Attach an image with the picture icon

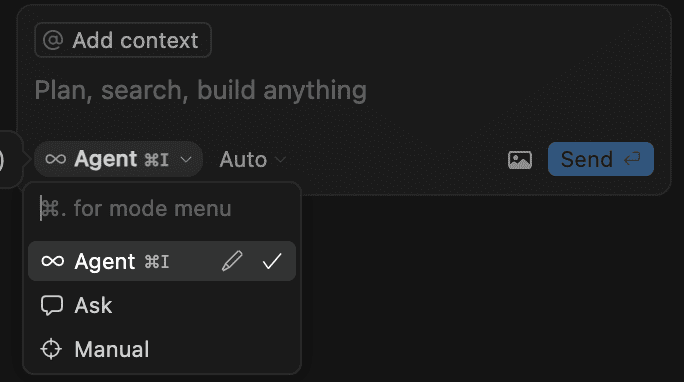(x=520, y=160)
